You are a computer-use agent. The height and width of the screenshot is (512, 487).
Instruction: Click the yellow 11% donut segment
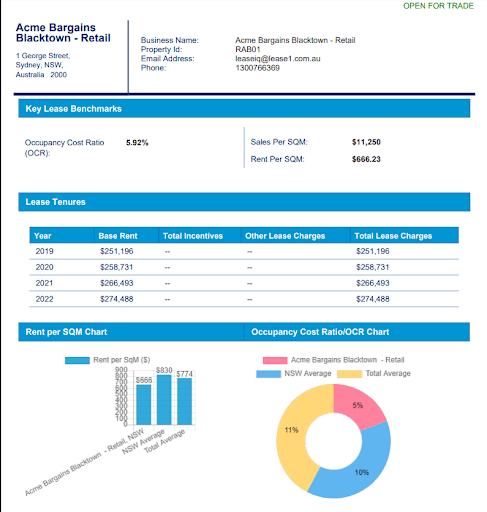292,430
